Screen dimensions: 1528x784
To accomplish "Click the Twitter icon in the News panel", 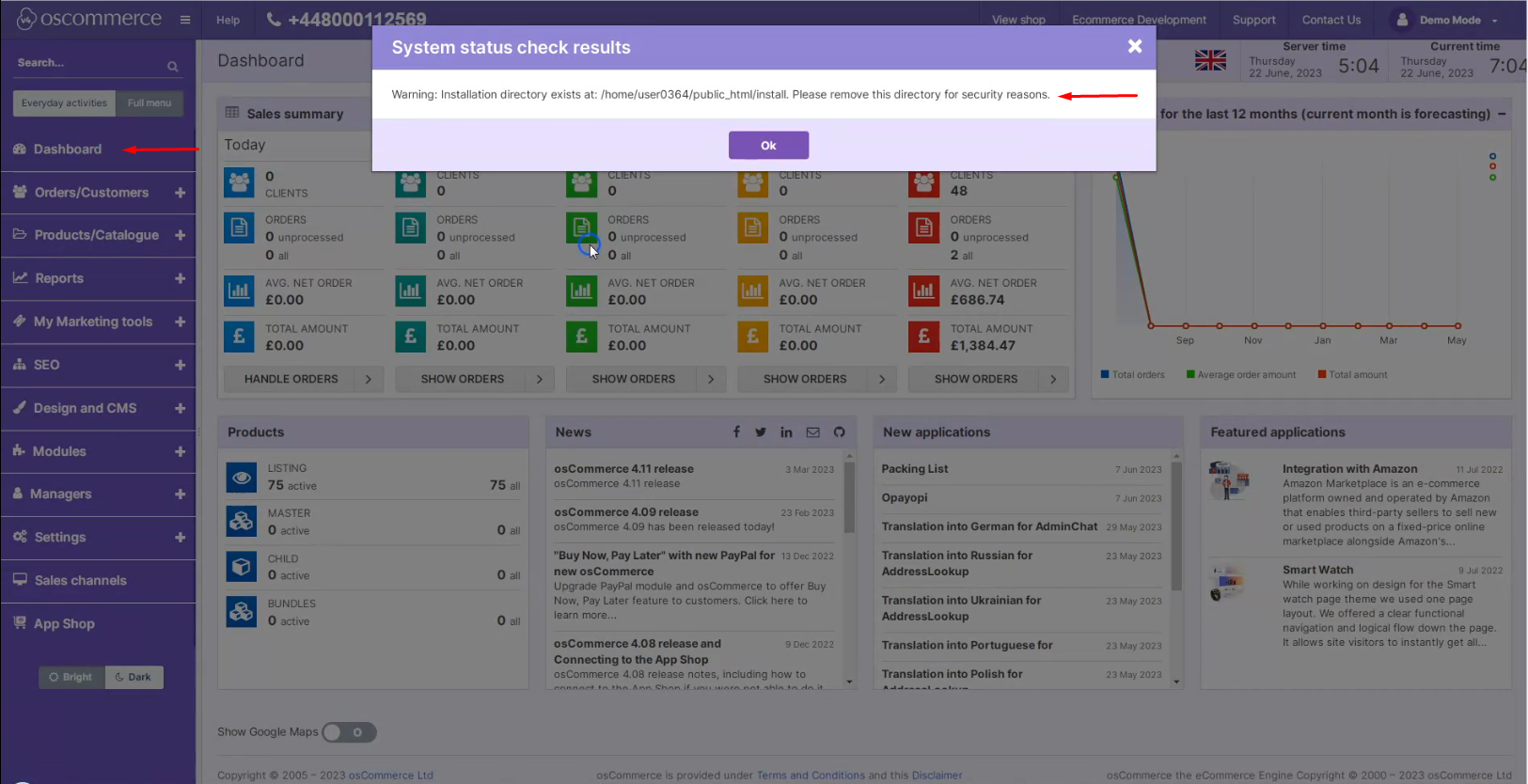I will point(761,432).
